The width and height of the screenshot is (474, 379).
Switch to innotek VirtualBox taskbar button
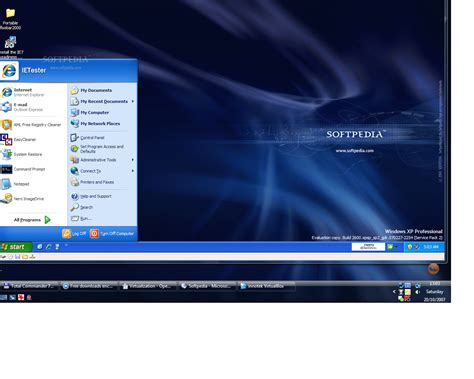click(x=267, y=286)
